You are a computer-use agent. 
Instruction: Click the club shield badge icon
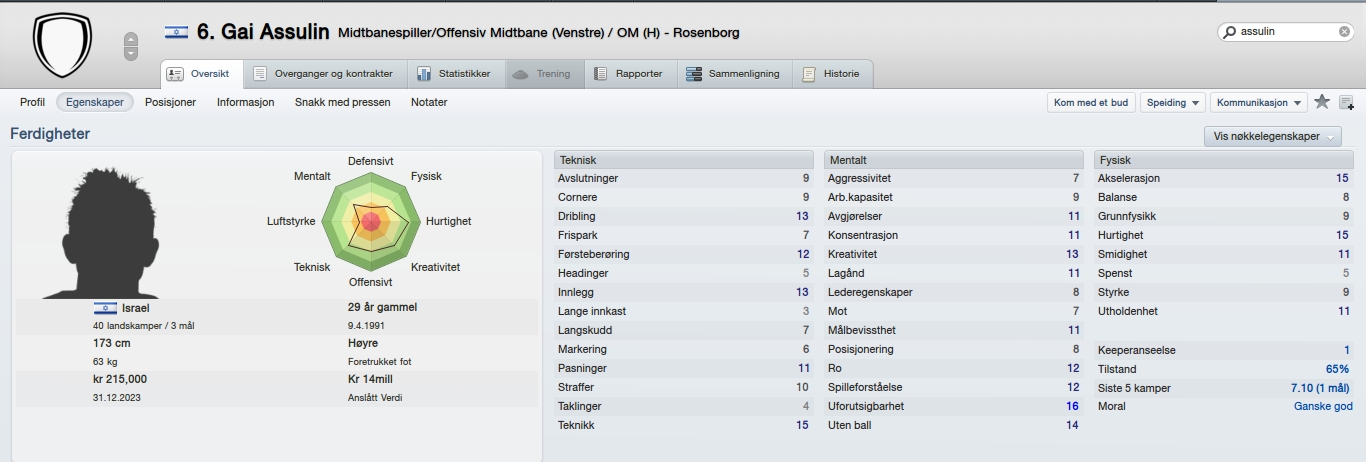point(62,46)
